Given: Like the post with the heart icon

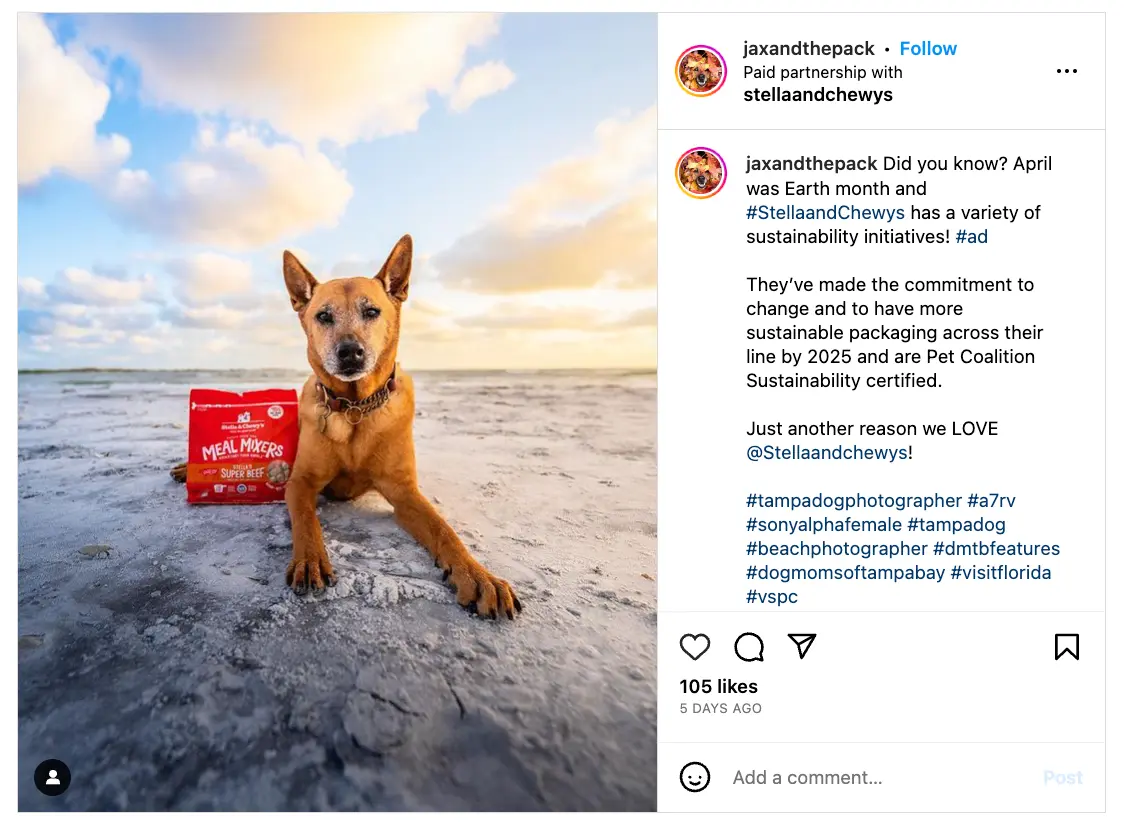Looking at the screenshot, I should (x=694, y=647).
